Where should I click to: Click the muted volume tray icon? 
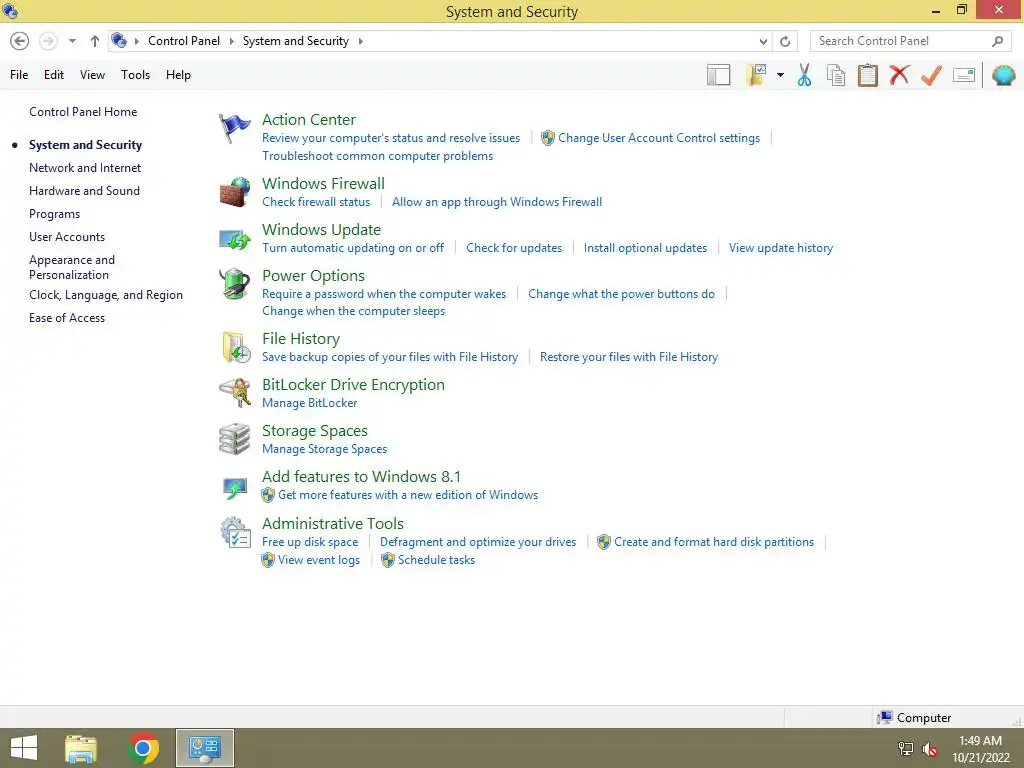coord(930,748)
